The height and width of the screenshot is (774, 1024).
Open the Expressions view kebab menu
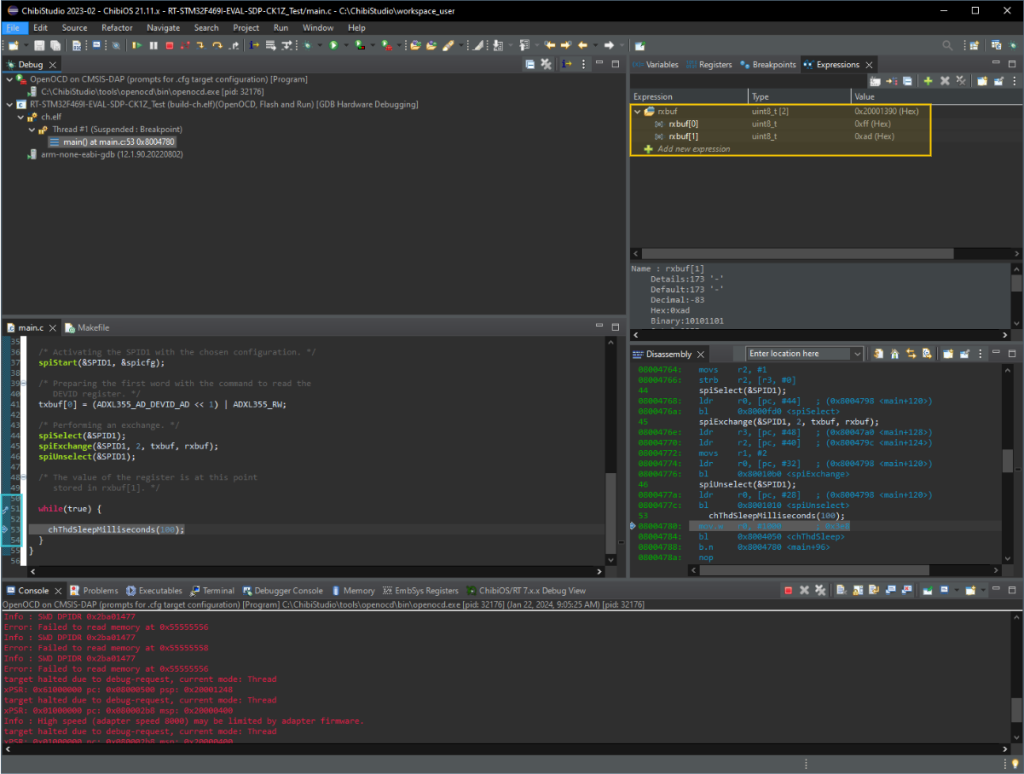[1014, 81]
